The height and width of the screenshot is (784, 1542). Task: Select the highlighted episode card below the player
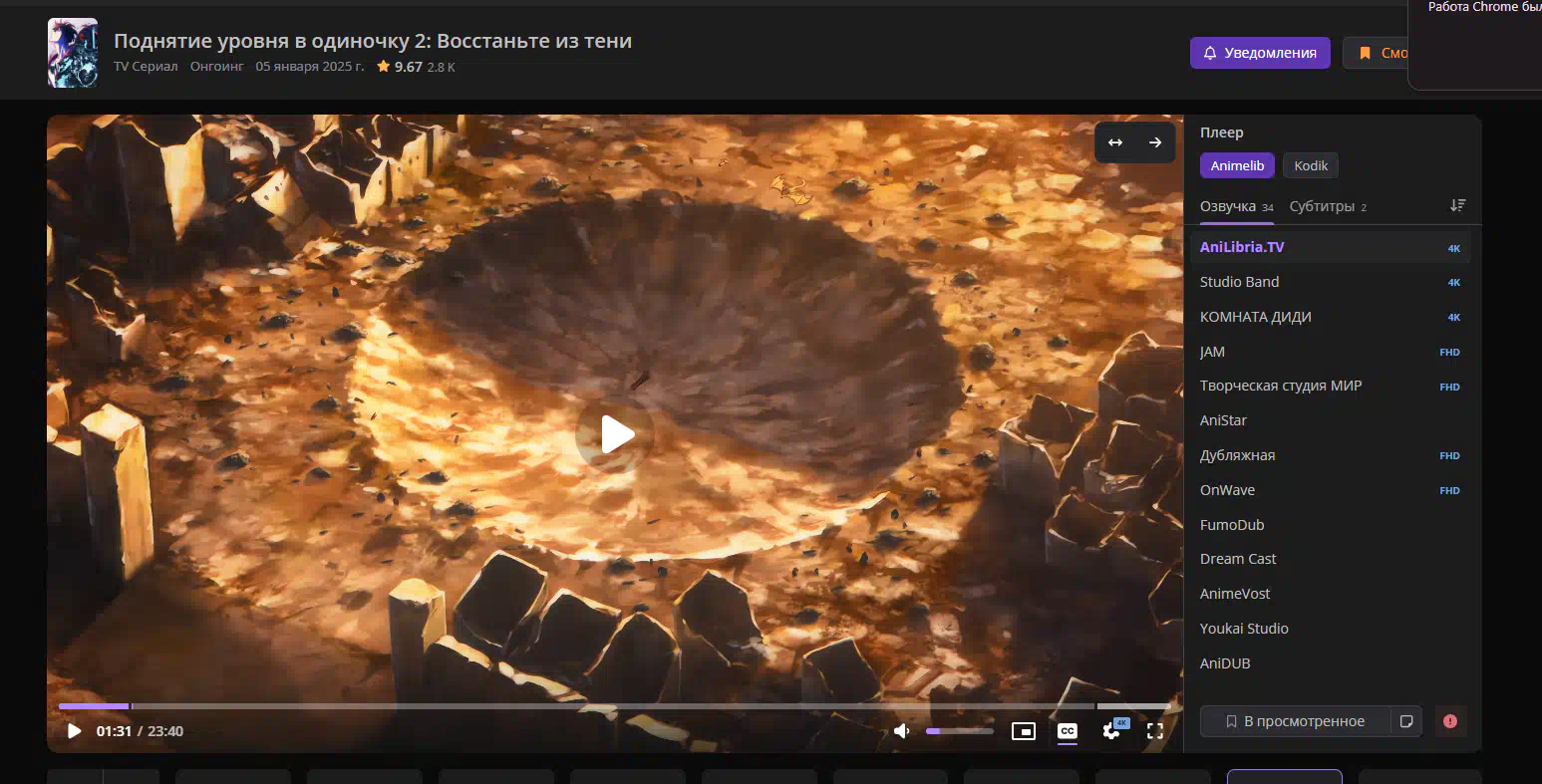1284,777
